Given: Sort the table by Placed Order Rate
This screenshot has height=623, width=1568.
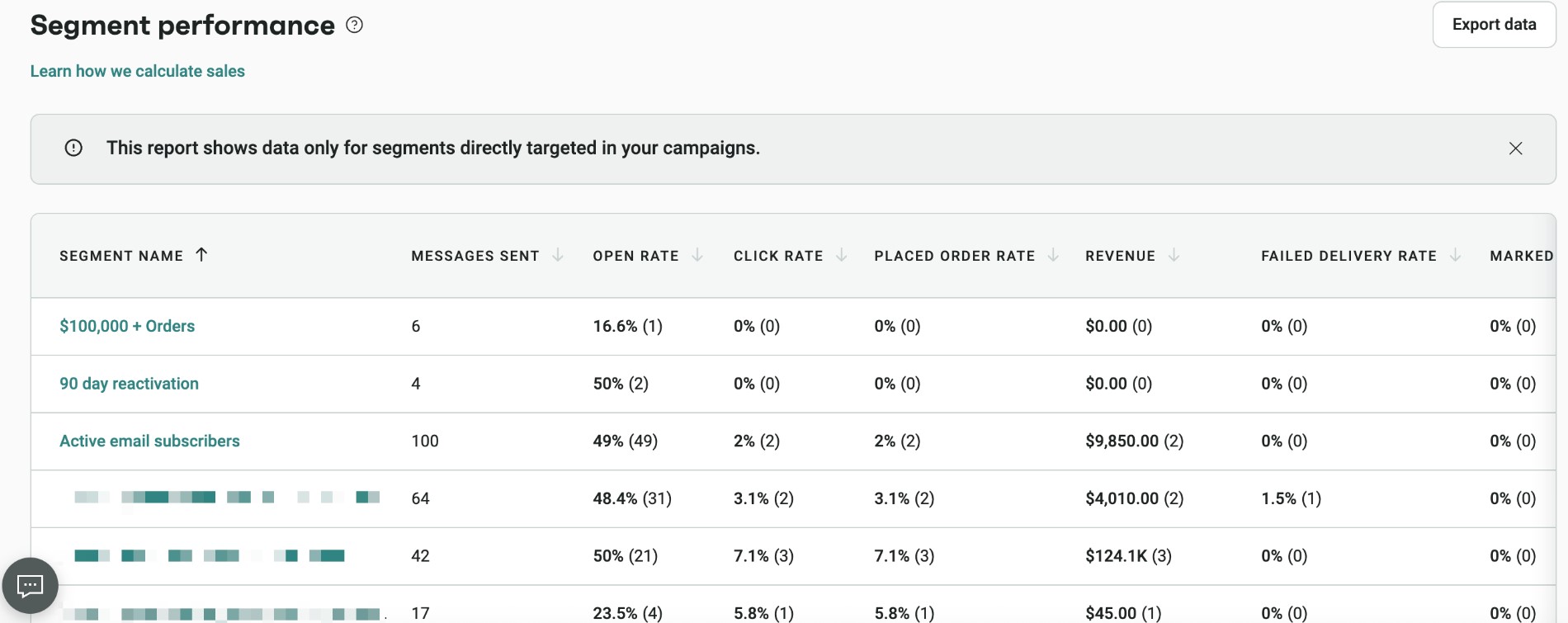Looking at the screenshot, I should (1054, 255).
